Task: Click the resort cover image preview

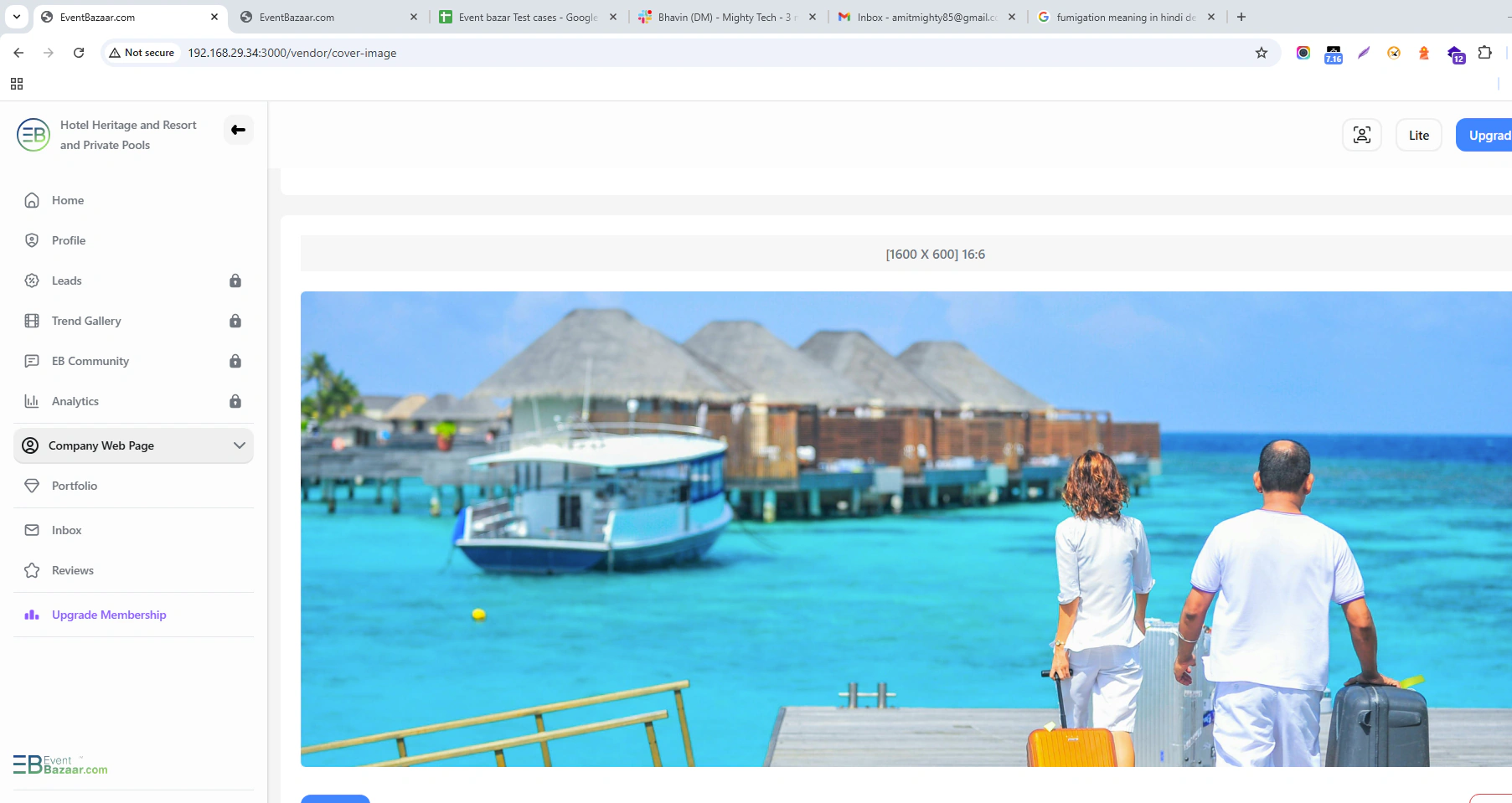Action: [905, 528]
